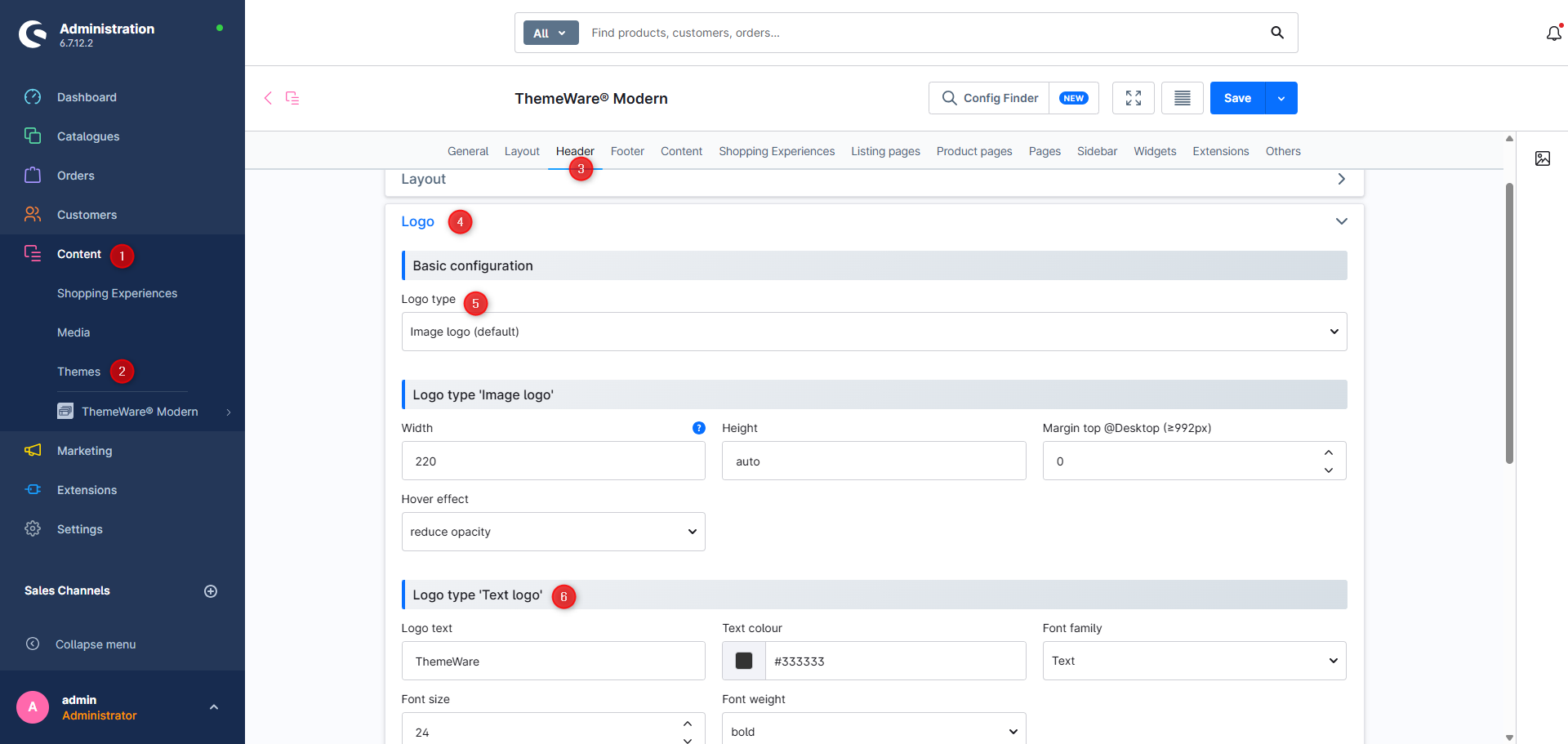
Task: Switch to the Content tab
Action: (681, 151)
